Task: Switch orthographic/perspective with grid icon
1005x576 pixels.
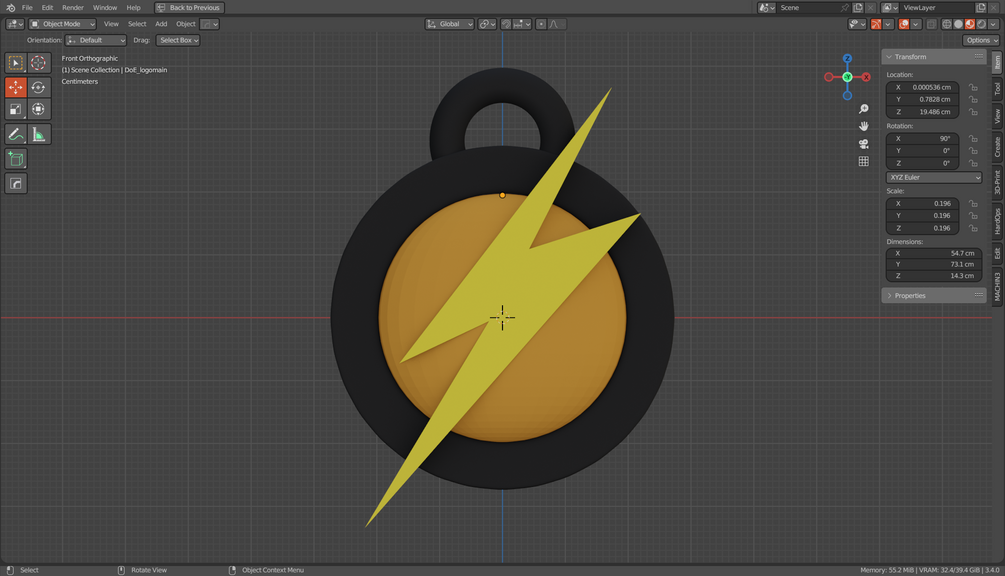Action: (x=863, y=161)
